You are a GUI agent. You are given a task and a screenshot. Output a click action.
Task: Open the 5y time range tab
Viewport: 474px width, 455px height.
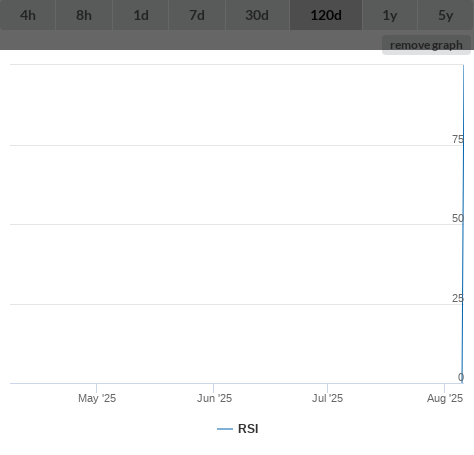point(446,15)
